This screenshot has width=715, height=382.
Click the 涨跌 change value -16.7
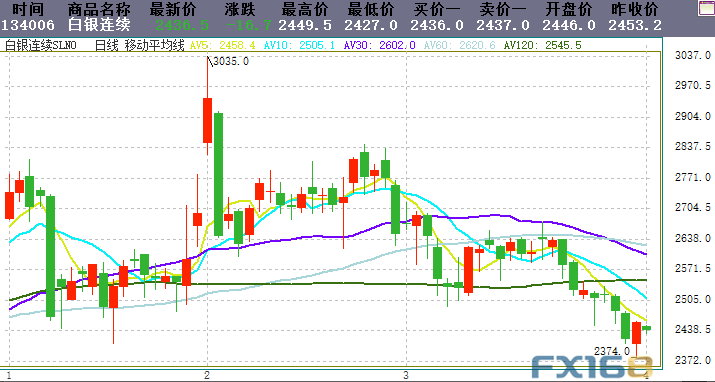tap(249, 25)
